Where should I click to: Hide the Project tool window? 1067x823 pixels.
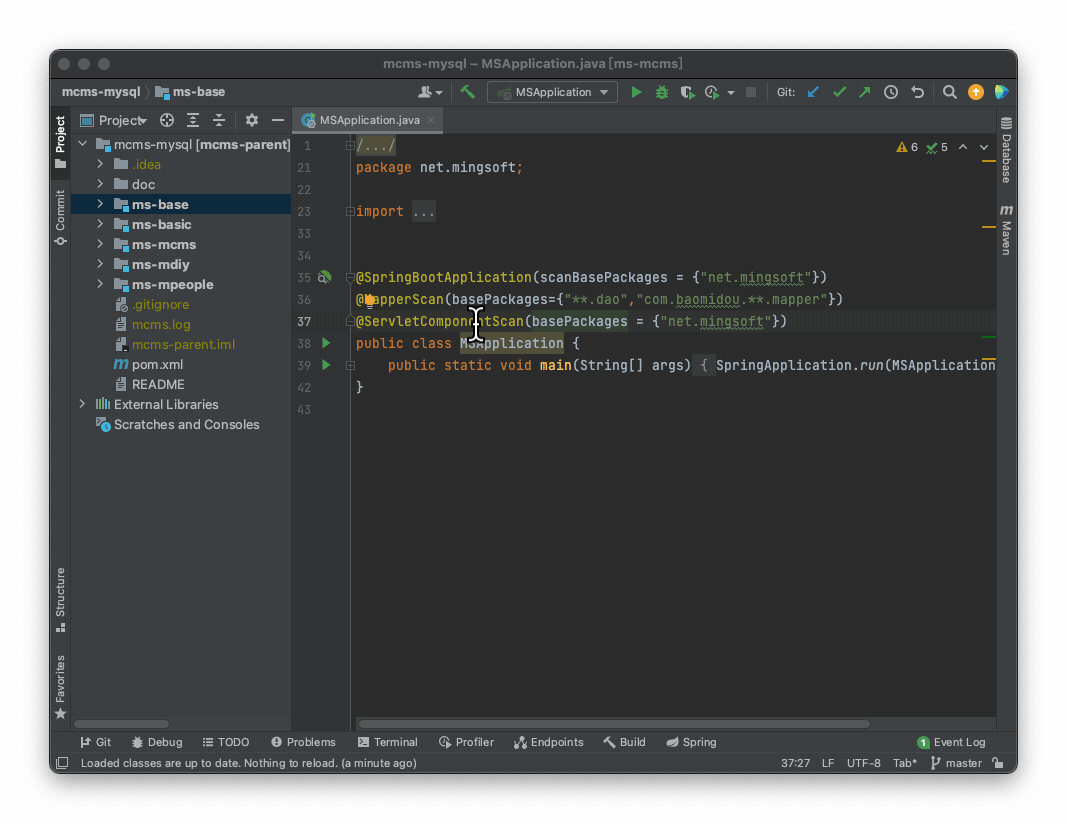pos(278,120)
